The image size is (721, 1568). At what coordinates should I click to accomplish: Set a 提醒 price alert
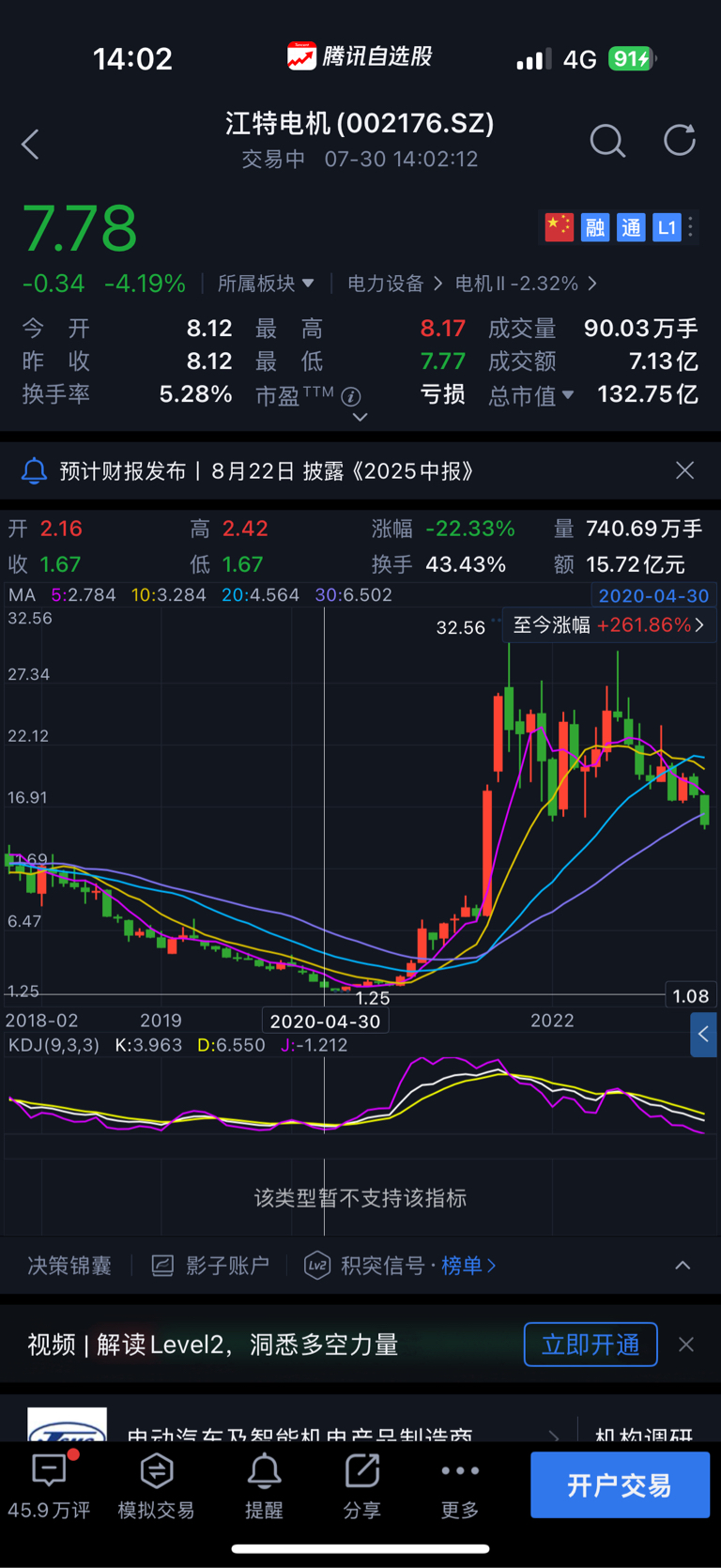pyautogui.click(x=264, y=1485)
